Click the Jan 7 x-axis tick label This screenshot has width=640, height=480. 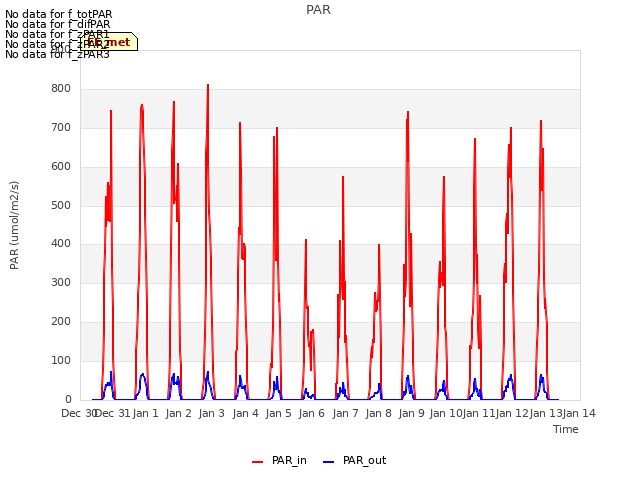tap(346, 413)
